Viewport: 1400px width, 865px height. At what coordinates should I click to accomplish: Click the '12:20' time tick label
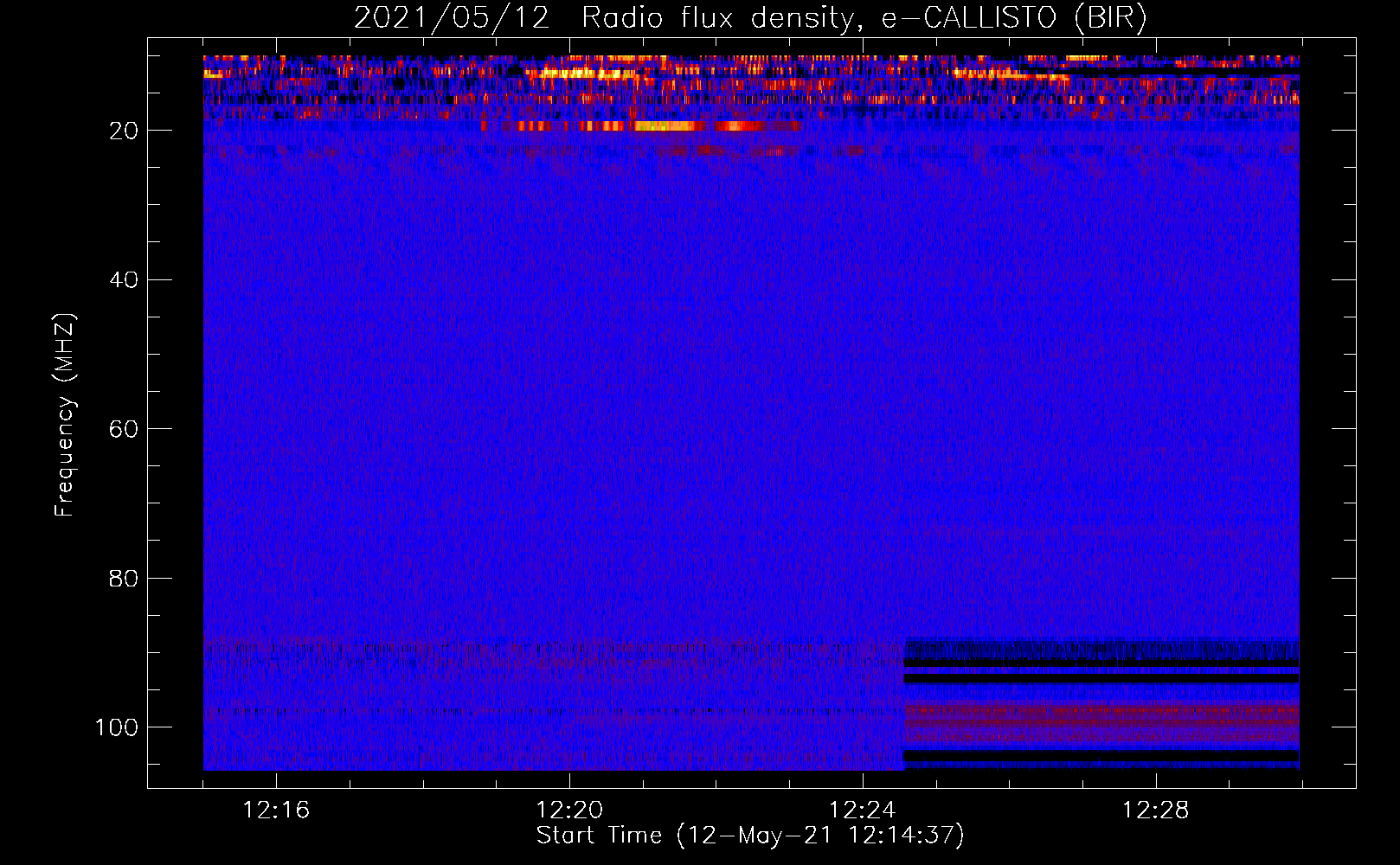pyautogui.click(x=569, y=811)
